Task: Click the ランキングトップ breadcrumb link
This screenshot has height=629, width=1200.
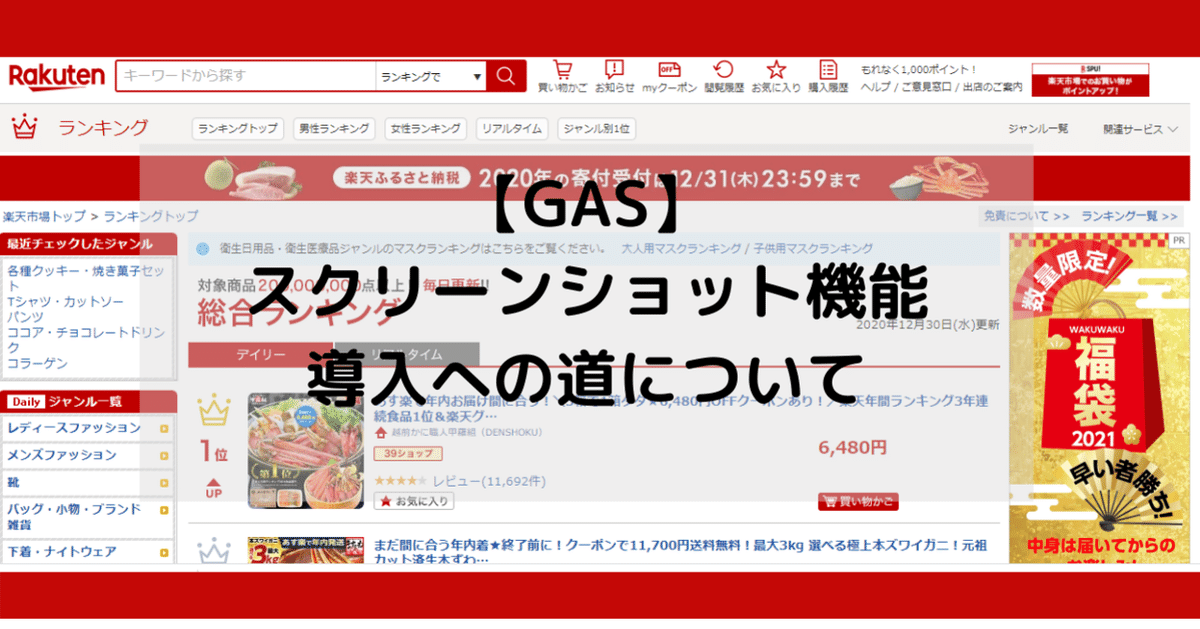Action: (x=151, y=216)
